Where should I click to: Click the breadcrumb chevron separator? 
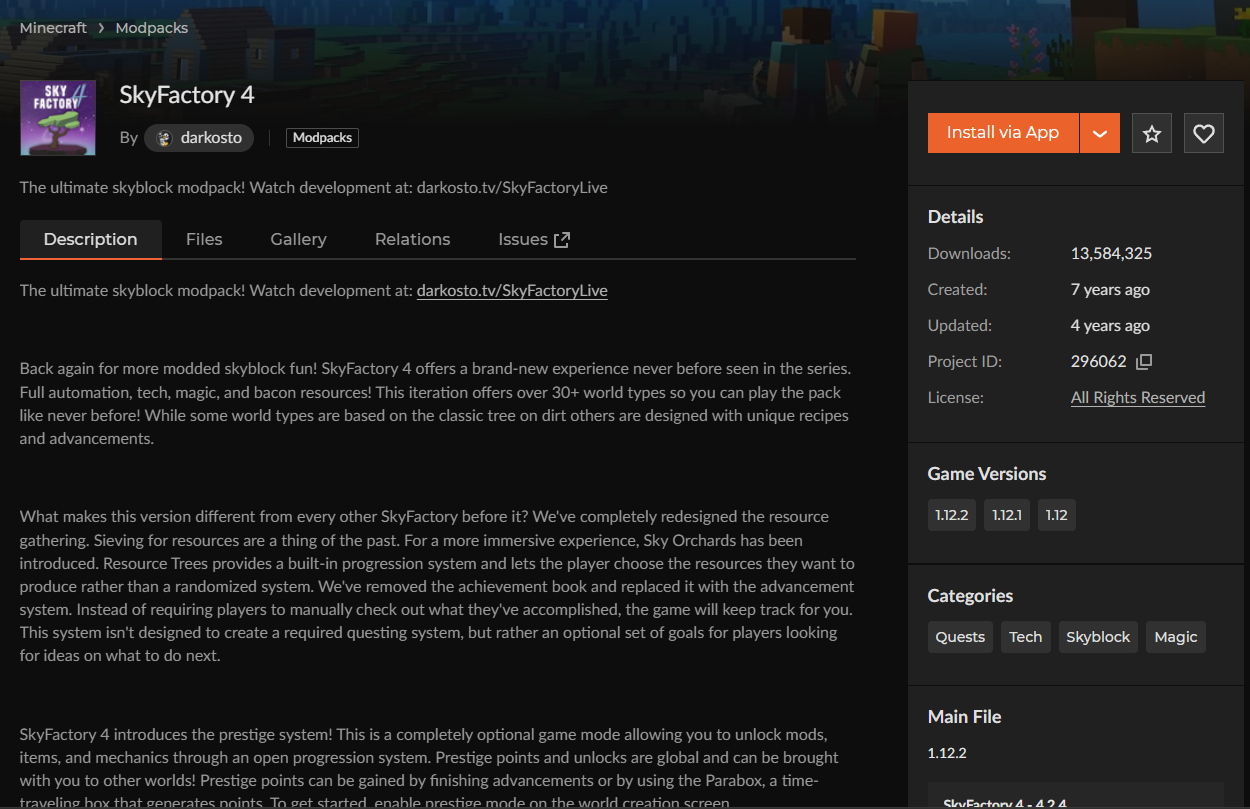tap(101, 28)
